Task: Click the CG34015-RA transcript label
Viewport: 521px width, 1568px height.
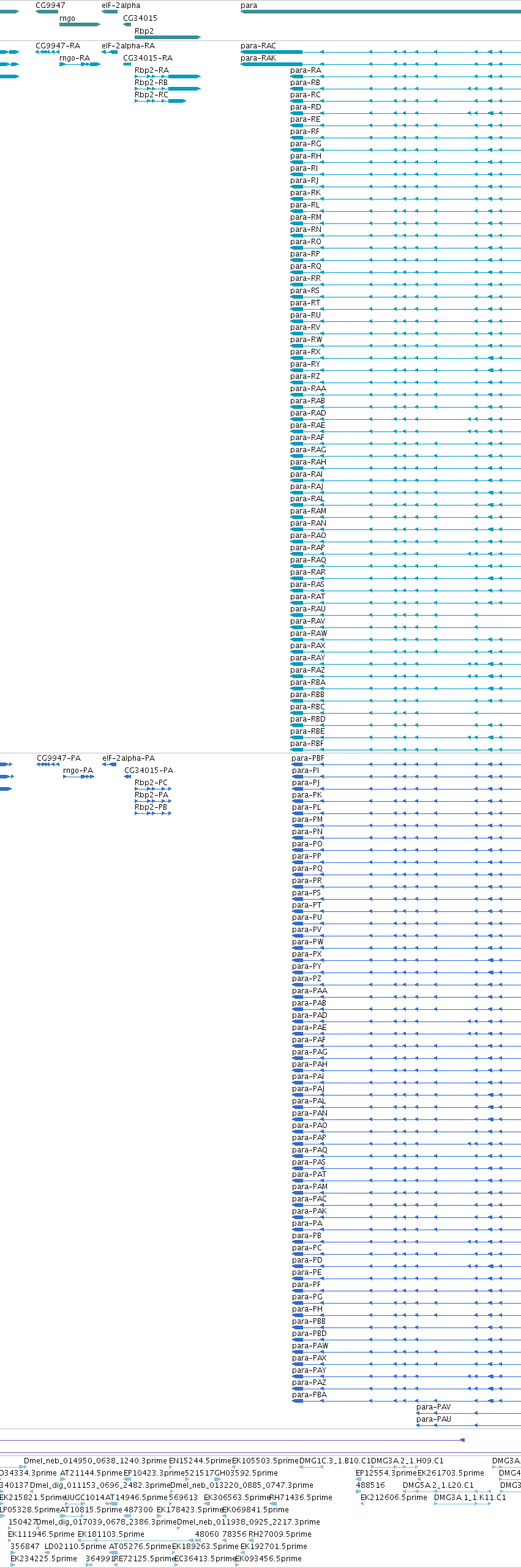Action: (148, 58)
